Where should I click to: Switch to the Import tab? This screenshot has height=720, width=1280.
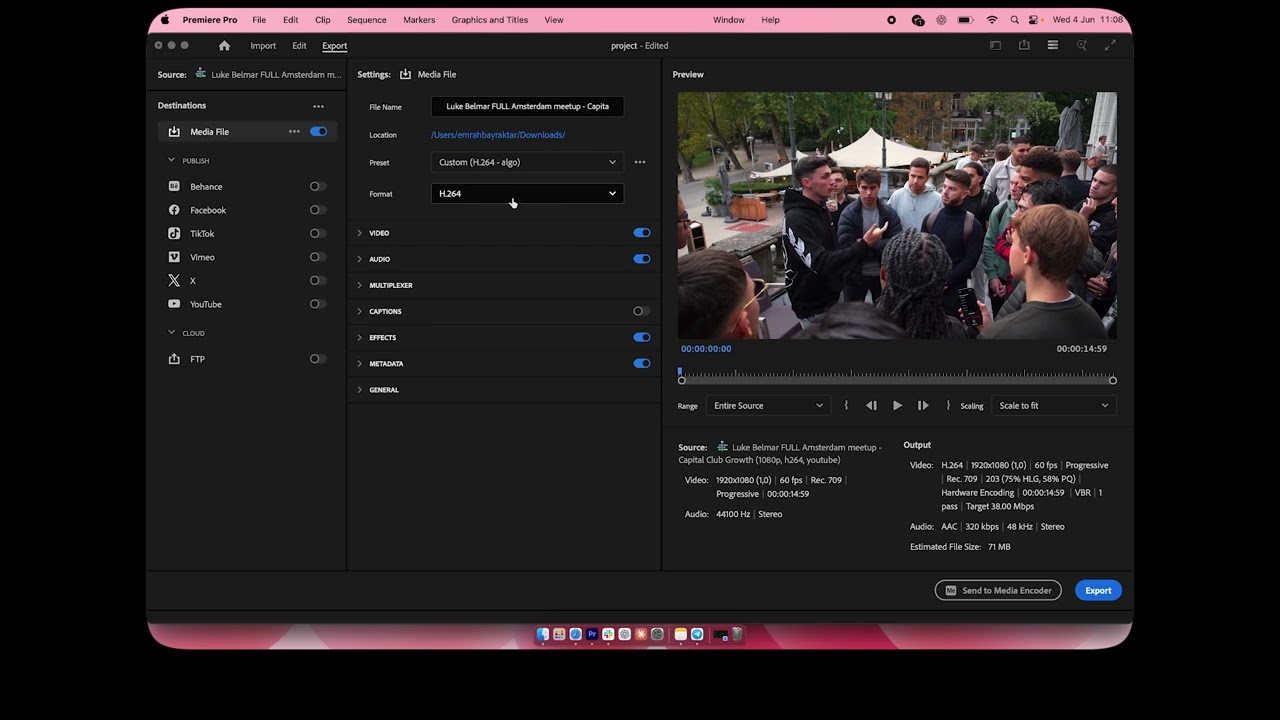(263, 46)
